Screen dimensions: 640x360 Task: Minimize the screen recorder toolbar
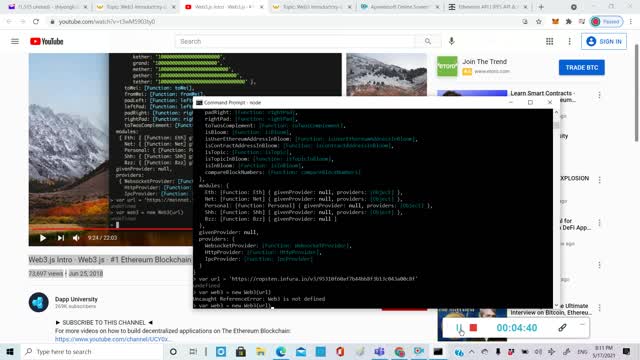tap(582, 324)
